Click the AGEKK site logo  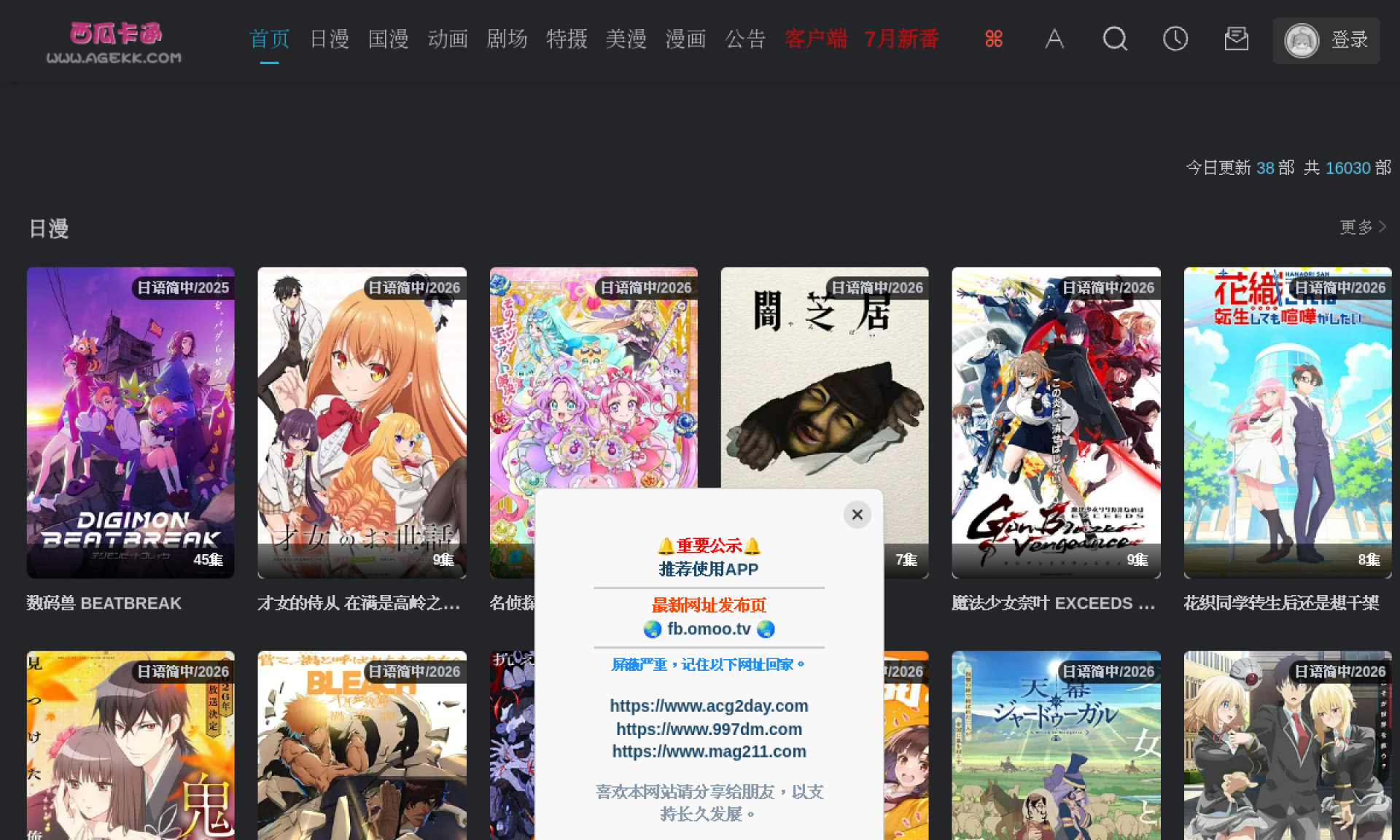coord(114,42)
